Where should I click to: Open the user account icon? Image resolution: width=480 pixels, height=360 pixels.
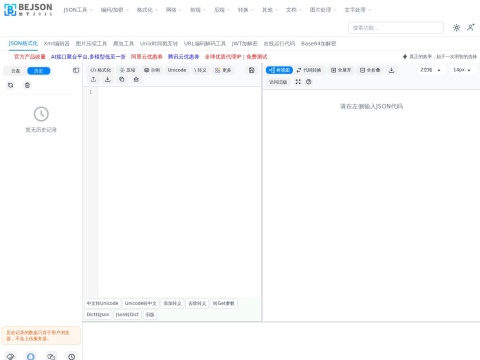[x=471, y=28]
